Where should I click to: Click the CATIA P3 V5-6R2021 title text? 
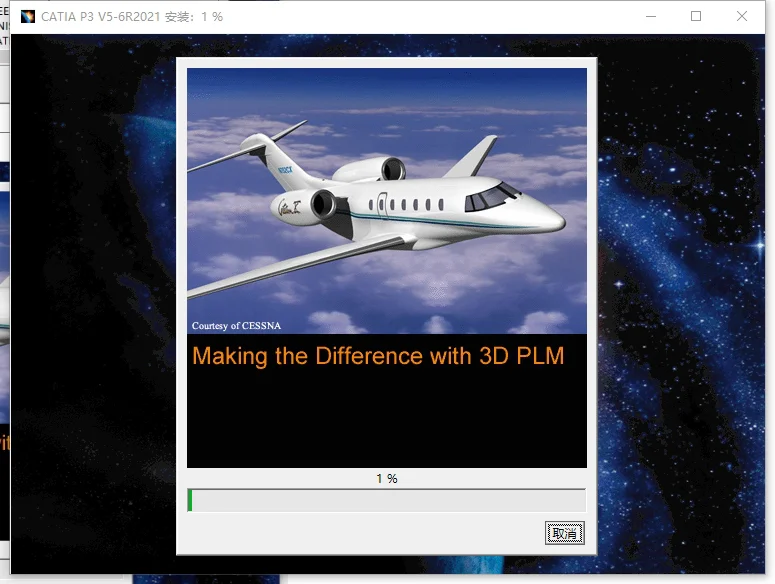click(x=131, y=17)
